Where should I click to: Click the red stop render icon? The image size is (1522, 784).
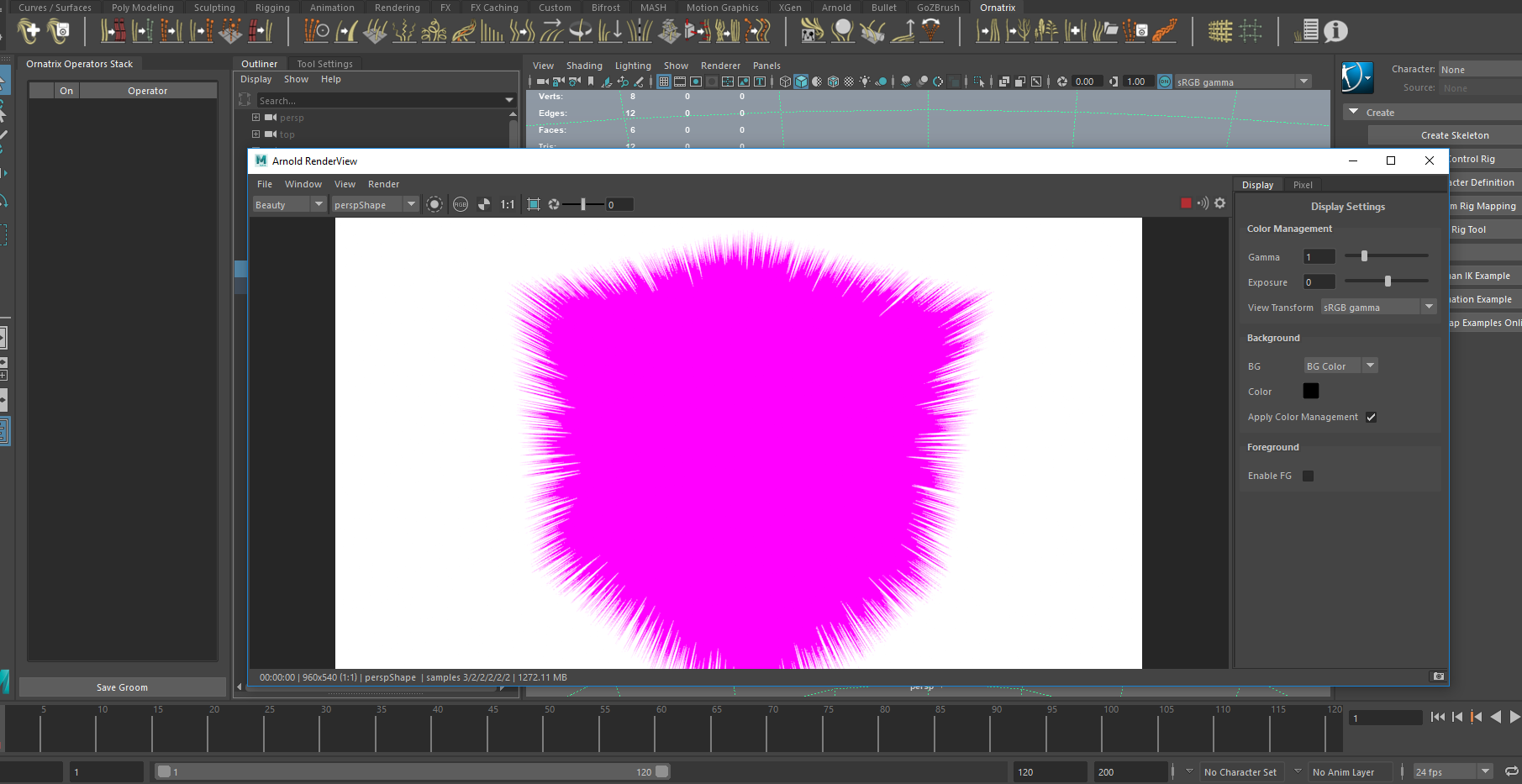click(x=1186, y=203)
